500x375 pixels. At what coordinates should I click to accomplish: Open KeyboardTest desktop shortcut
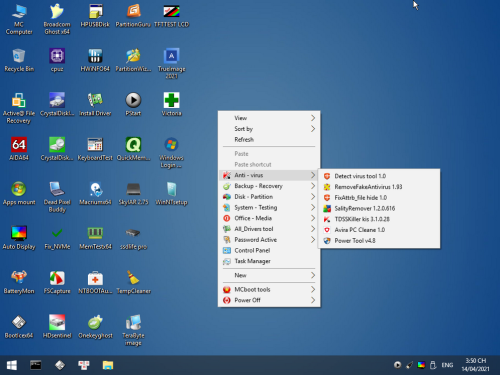point(95,149)
